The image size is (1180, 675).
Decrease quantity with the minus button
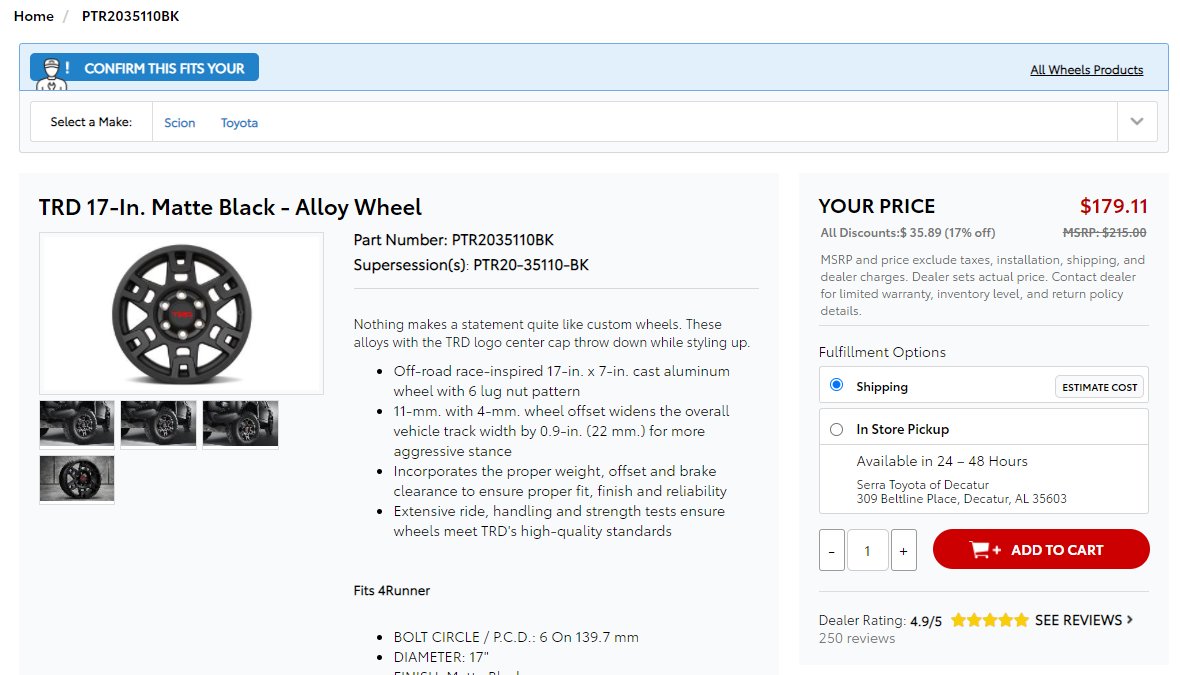click(832, 550)
